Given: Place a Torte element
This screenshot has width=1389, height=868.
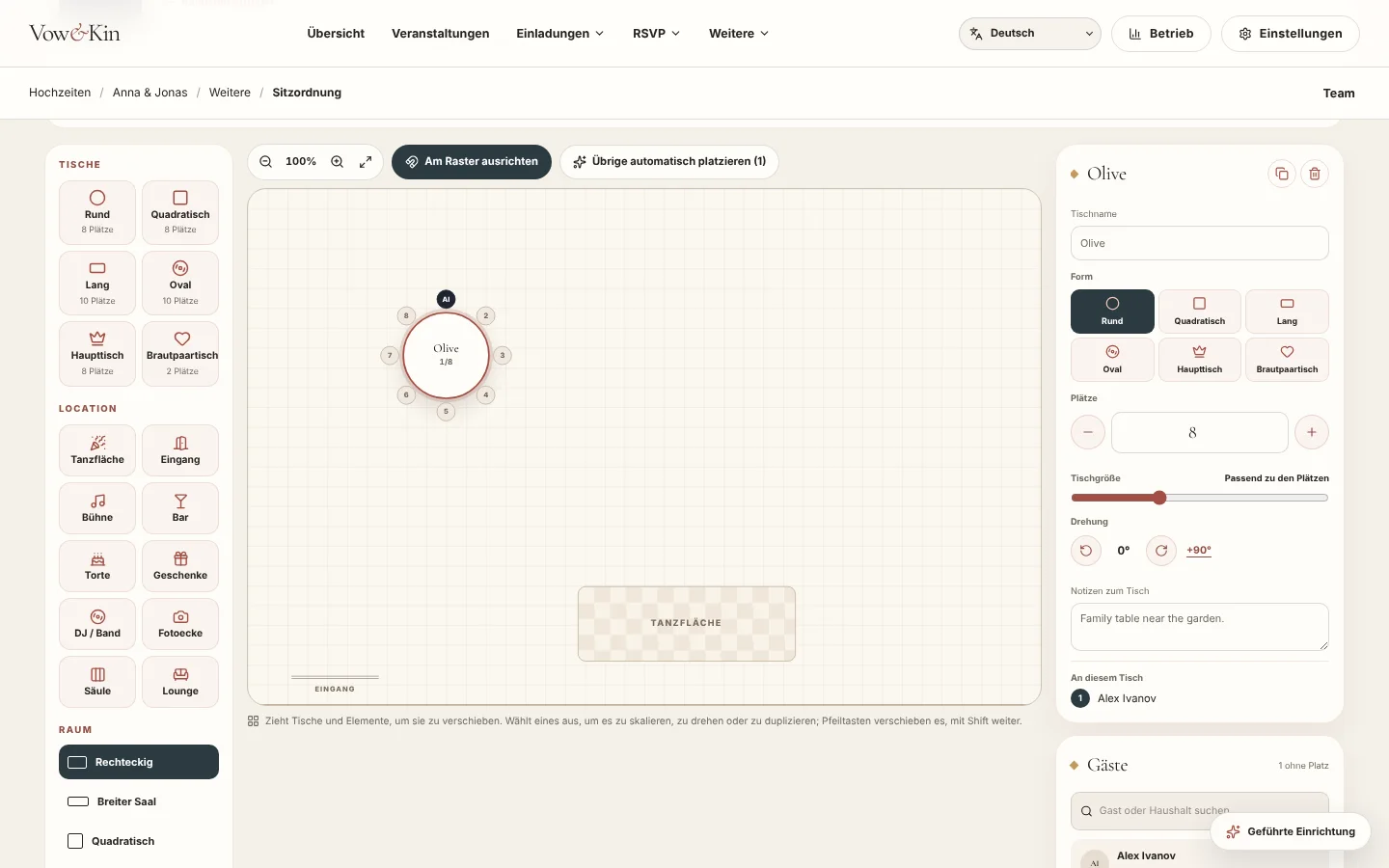Looking at the screenshot, I should [97, 566].
